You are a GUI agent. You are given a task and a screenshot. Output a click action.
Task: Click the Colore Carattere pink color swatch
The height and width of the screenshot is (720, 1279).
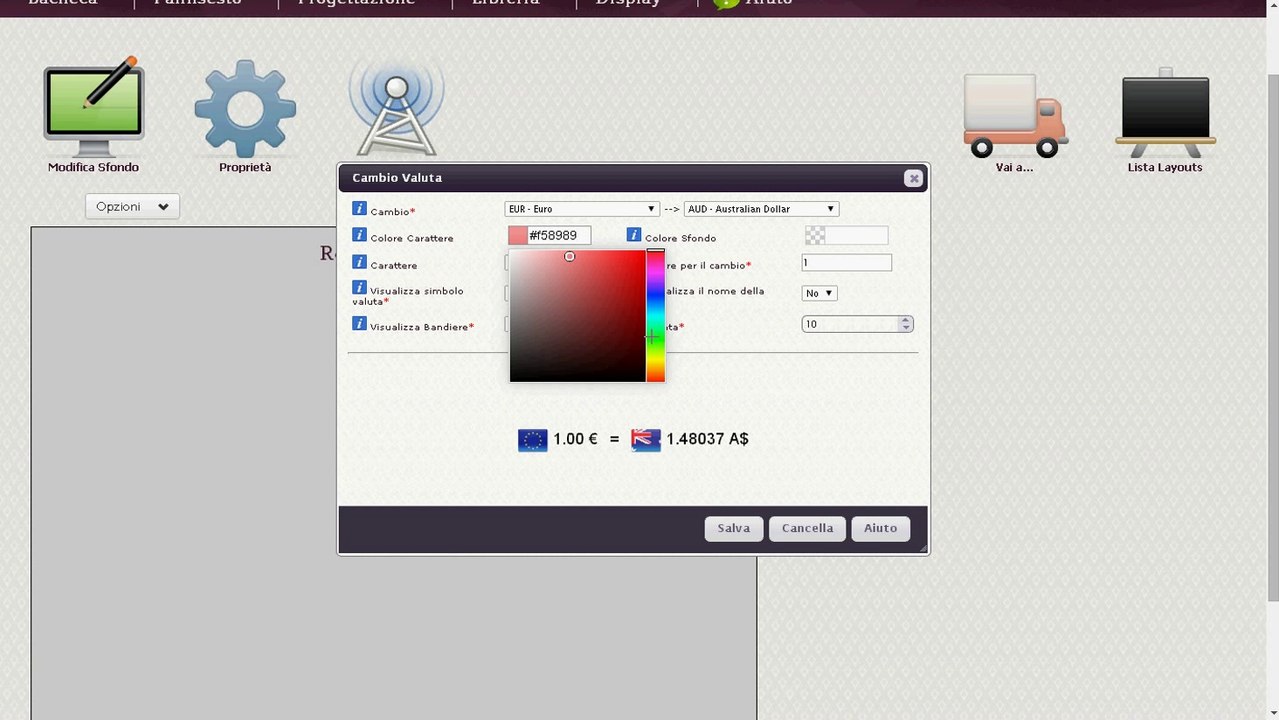point(518,235)
